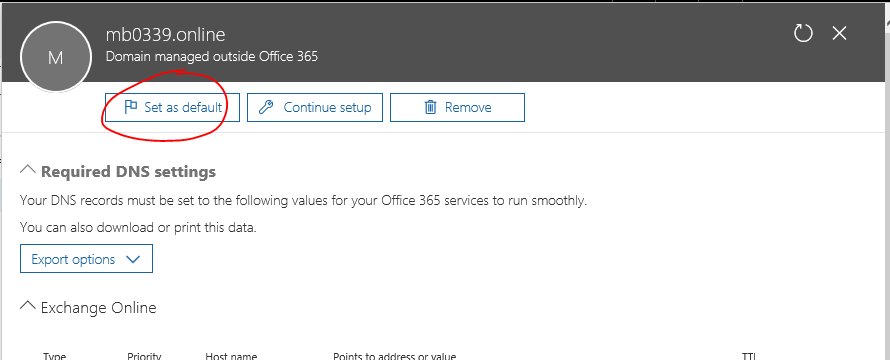
Task: Click the Set as default button
Action: [x=173, y=107]
